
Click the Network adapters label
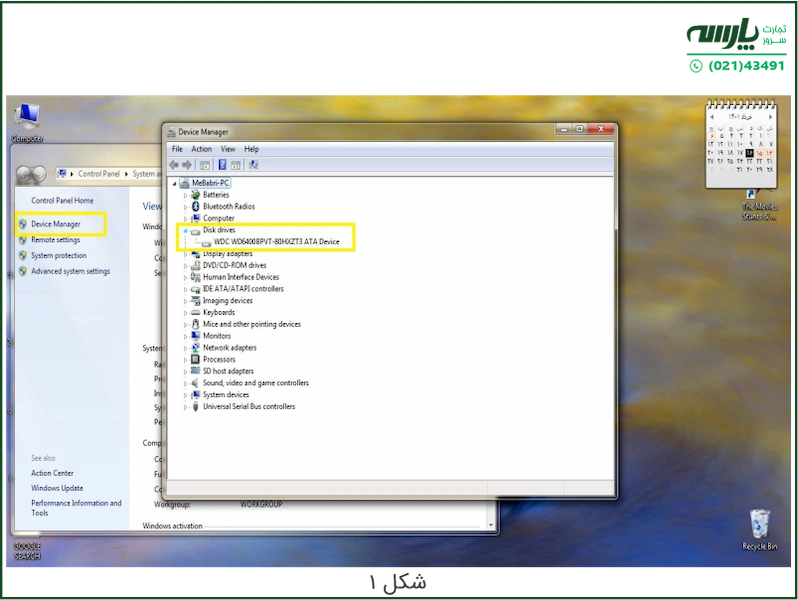[x=230, y=348]
